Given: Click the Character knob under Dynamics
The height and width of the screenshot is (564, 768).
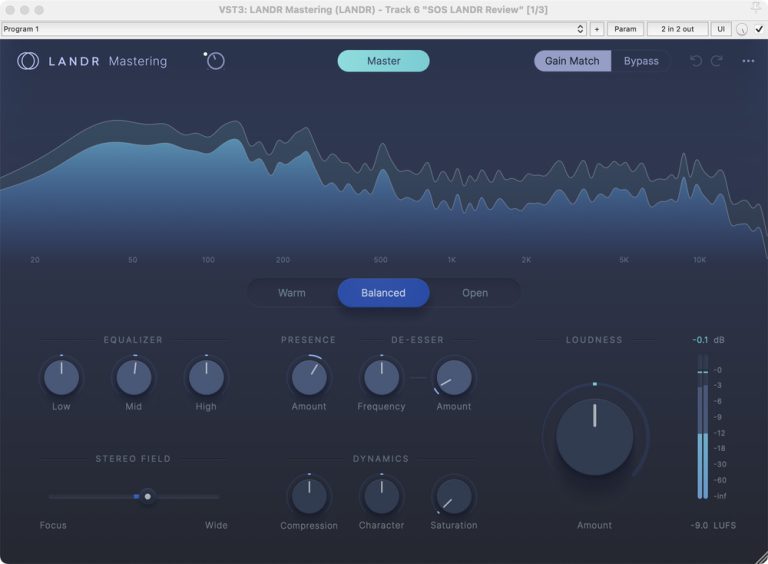Looking at the screenshot, I should (x=382, y=496).
